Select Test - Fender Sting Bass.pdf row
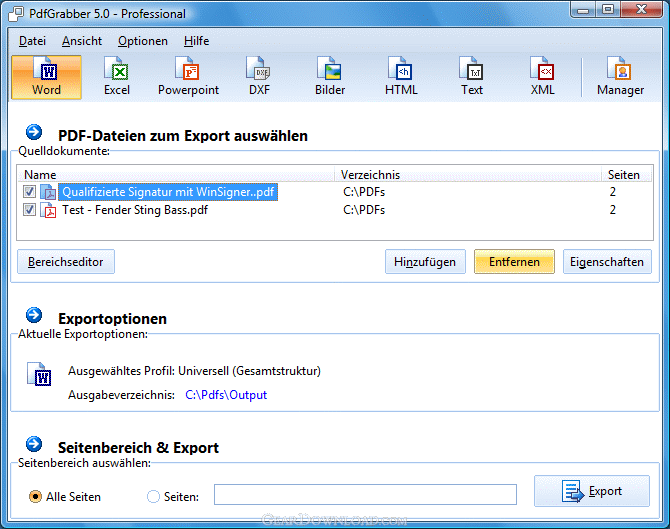 pyautogui.click(x=335, y=210)
